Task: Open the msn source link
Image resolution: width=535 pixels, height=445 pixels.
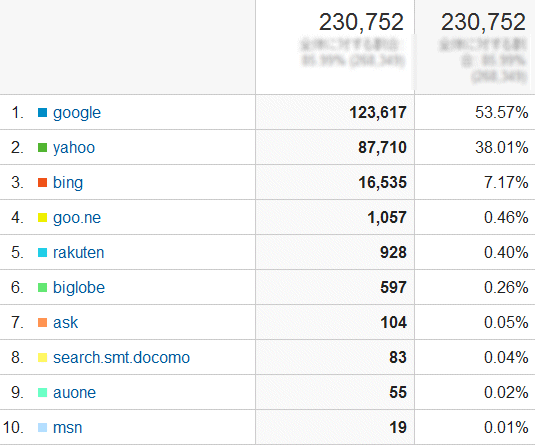Action: pyautogui.click(x=68, y=428)
